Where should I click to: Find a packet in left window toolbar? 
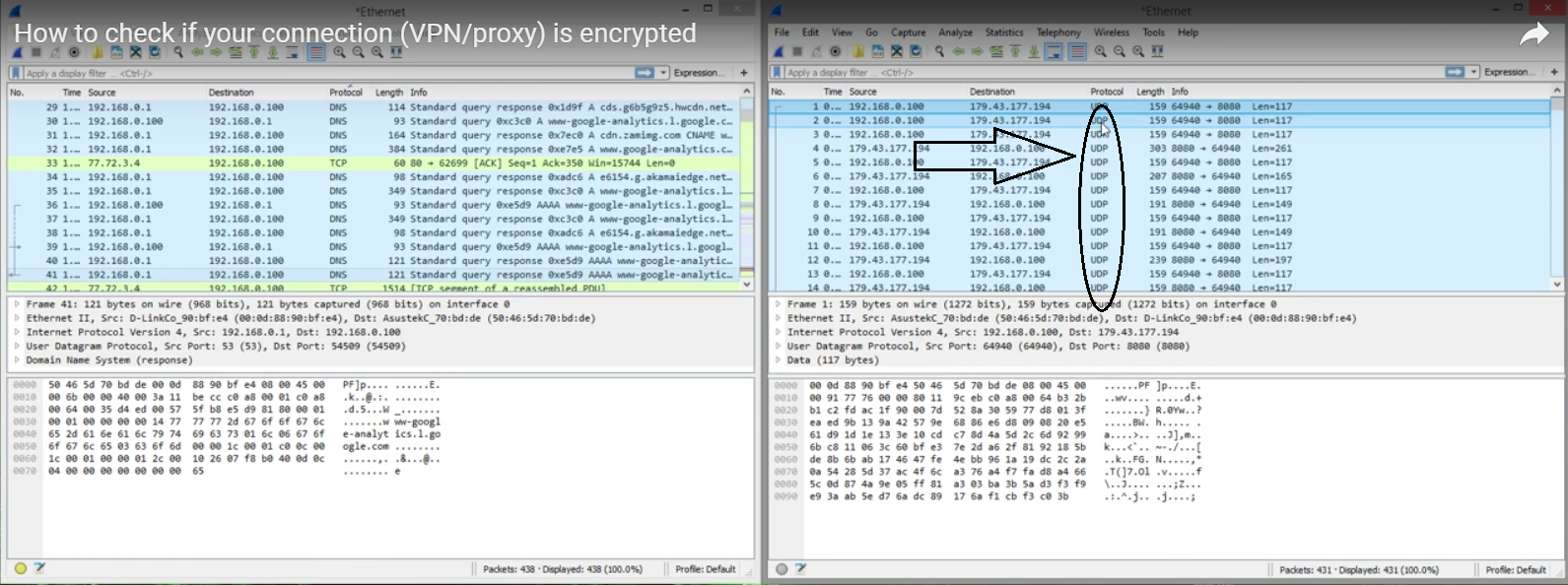point(178,52)
